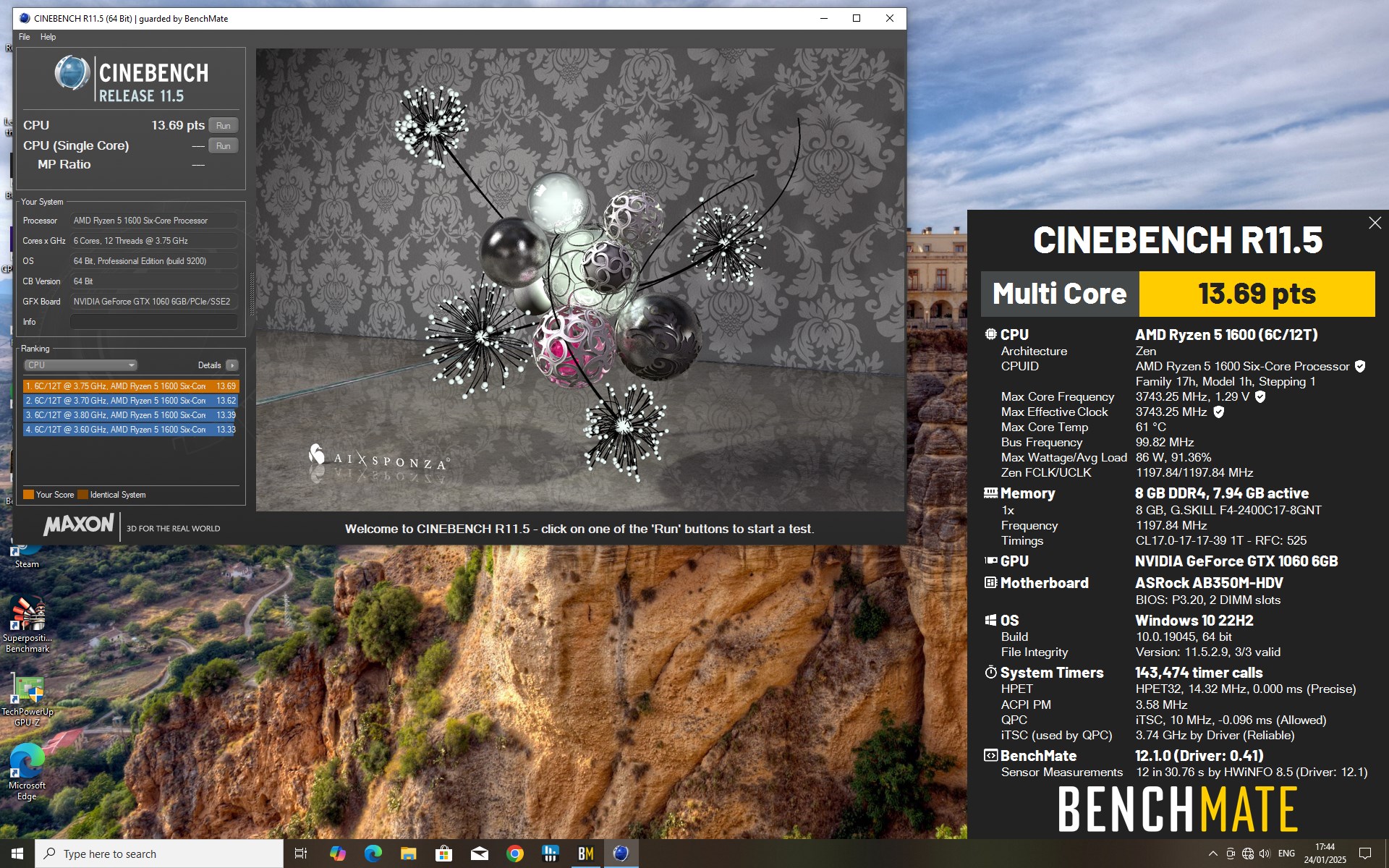The image size is (1389, 868).
Task: Click the OS Windows icon in BenchMate panel
Action: tap(990, 620)
